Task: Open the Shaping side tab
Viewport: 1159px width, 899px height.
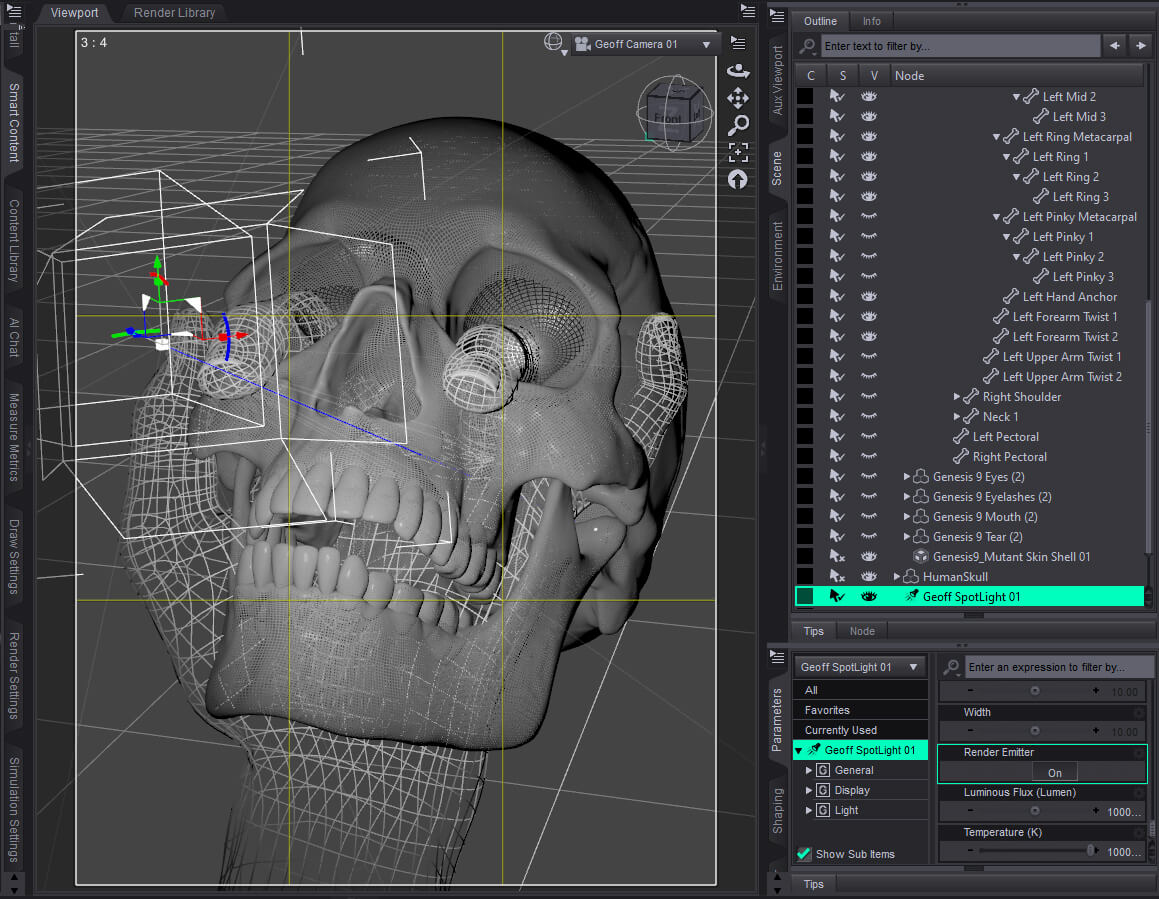Action: coord(778,811)
